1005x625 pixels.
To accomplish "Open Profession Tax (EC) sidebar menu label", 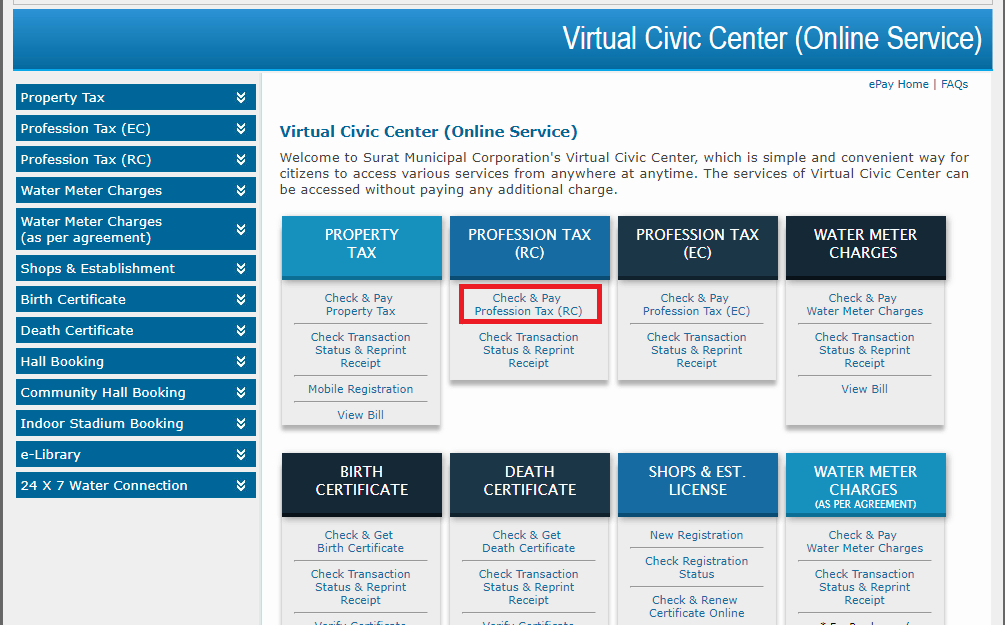I will coord(85,128).
